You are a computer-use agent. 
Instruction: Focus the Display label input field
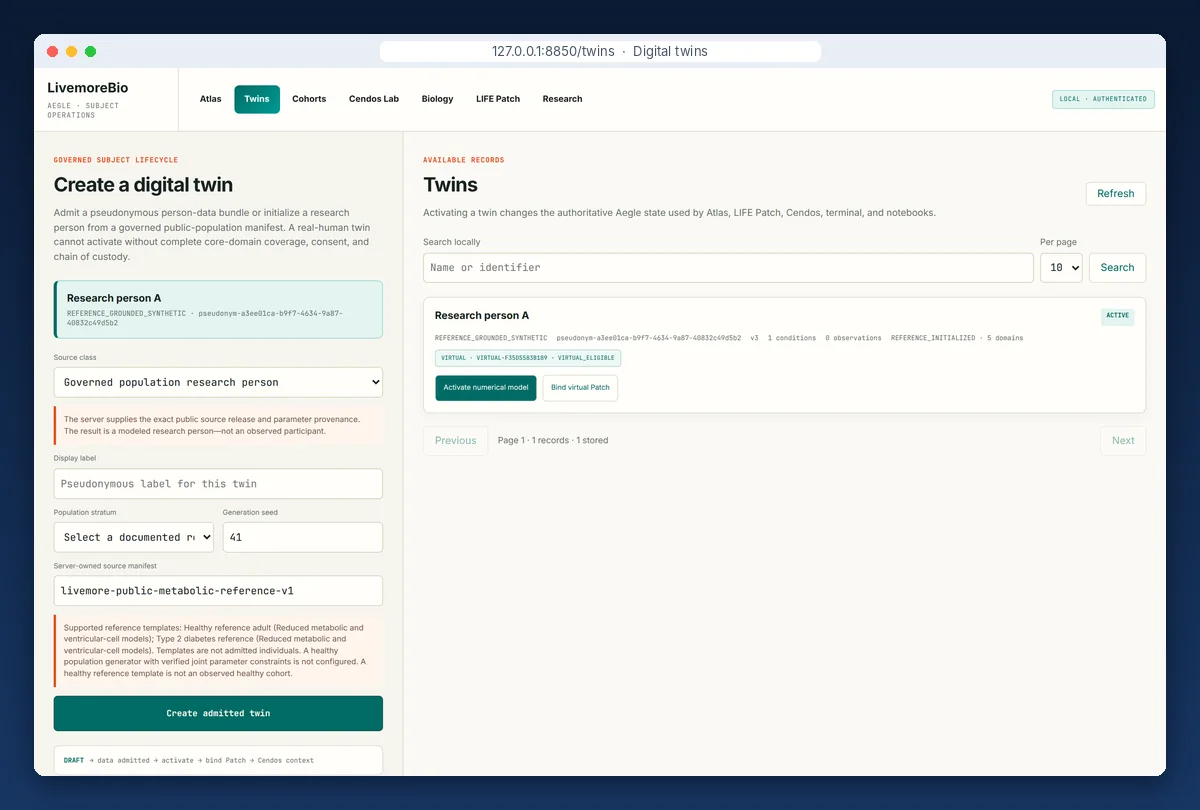[218, 484]
